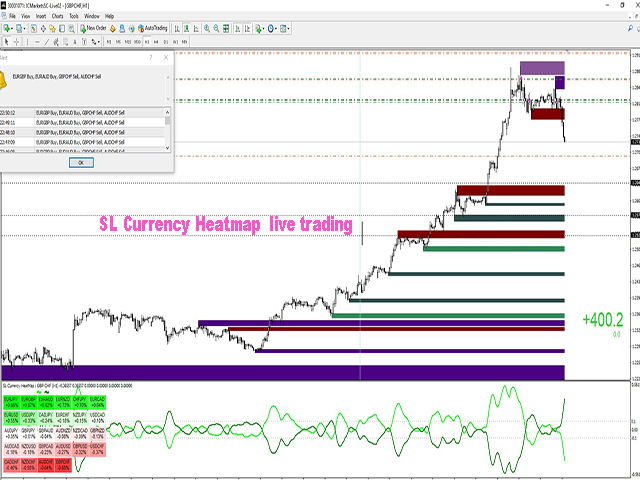Expand the New Chart dropdown arrow
This screenshot has height=480, width=640.
point(12,29)
